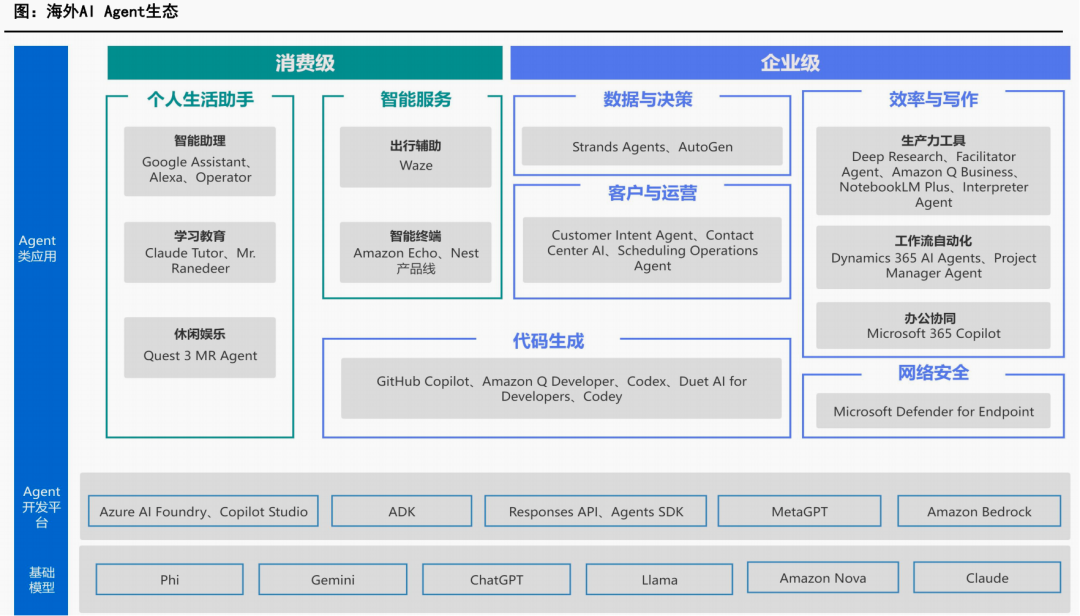Viewport: 1080px width, 616px height.
Task: Click the 数据与决策 section heading
Action: [x=647, y=99]
